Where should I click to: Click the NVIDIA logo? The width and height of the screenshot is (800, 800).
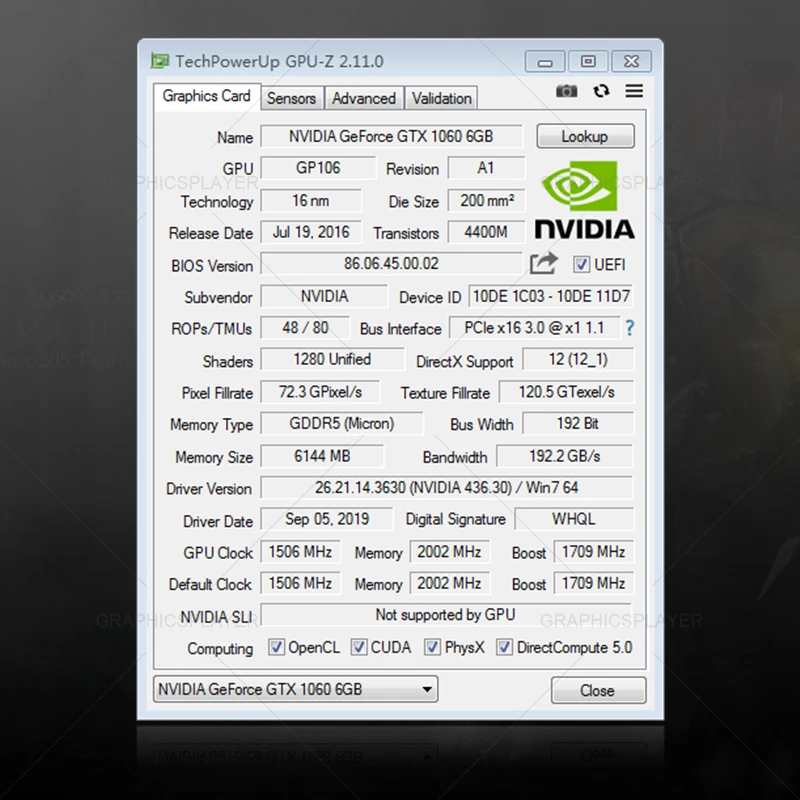tap(585, 200)
